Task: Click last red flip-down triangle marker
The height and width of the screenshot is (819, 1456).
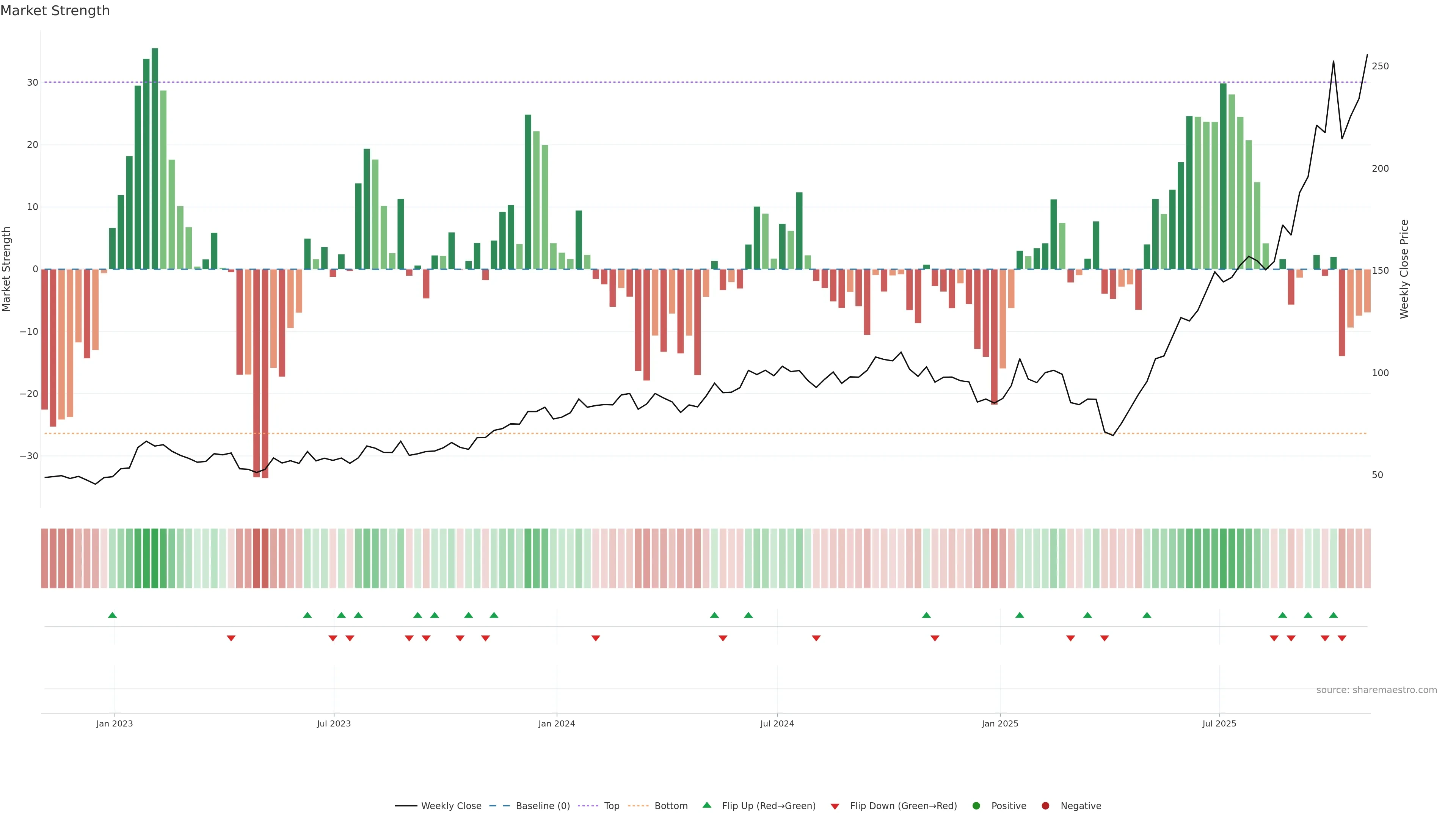Action: [x=1342, y=638]
